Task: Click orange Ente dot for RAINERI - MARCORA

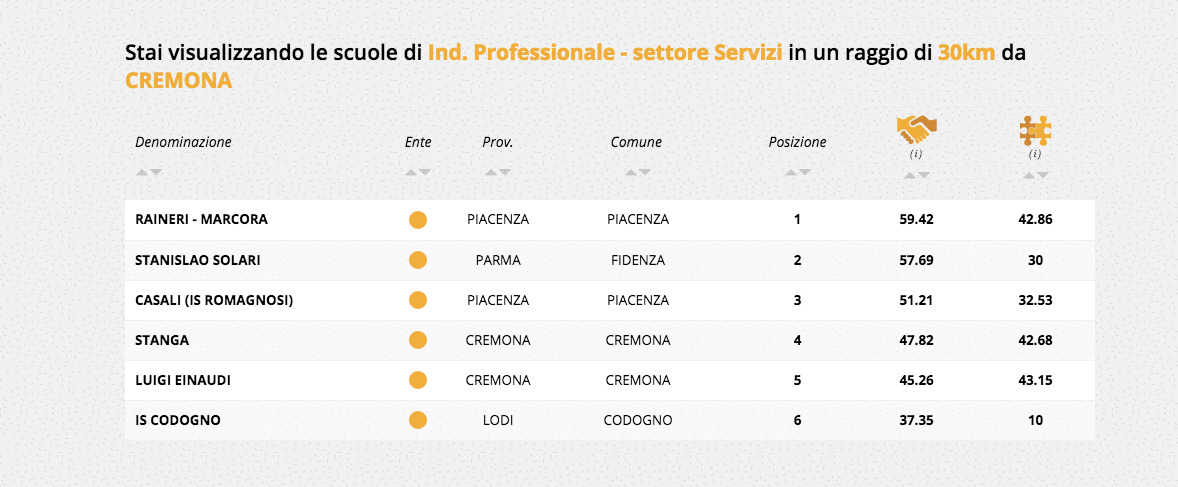Action: (418, 220)
